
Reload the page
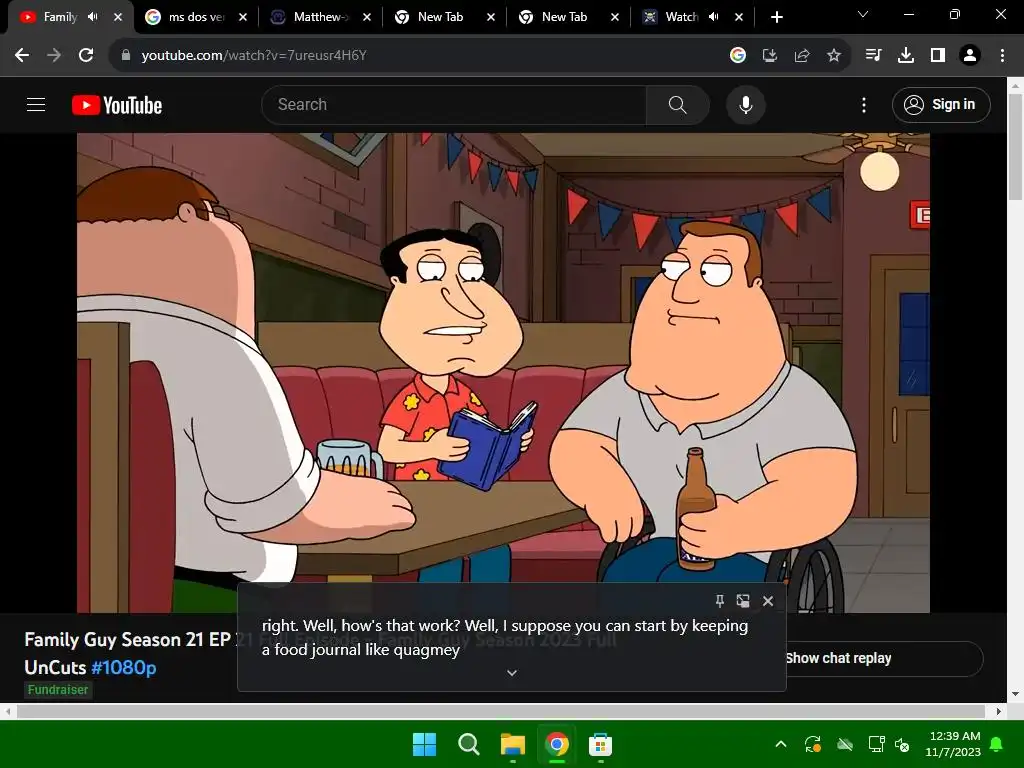click(86, 56)
